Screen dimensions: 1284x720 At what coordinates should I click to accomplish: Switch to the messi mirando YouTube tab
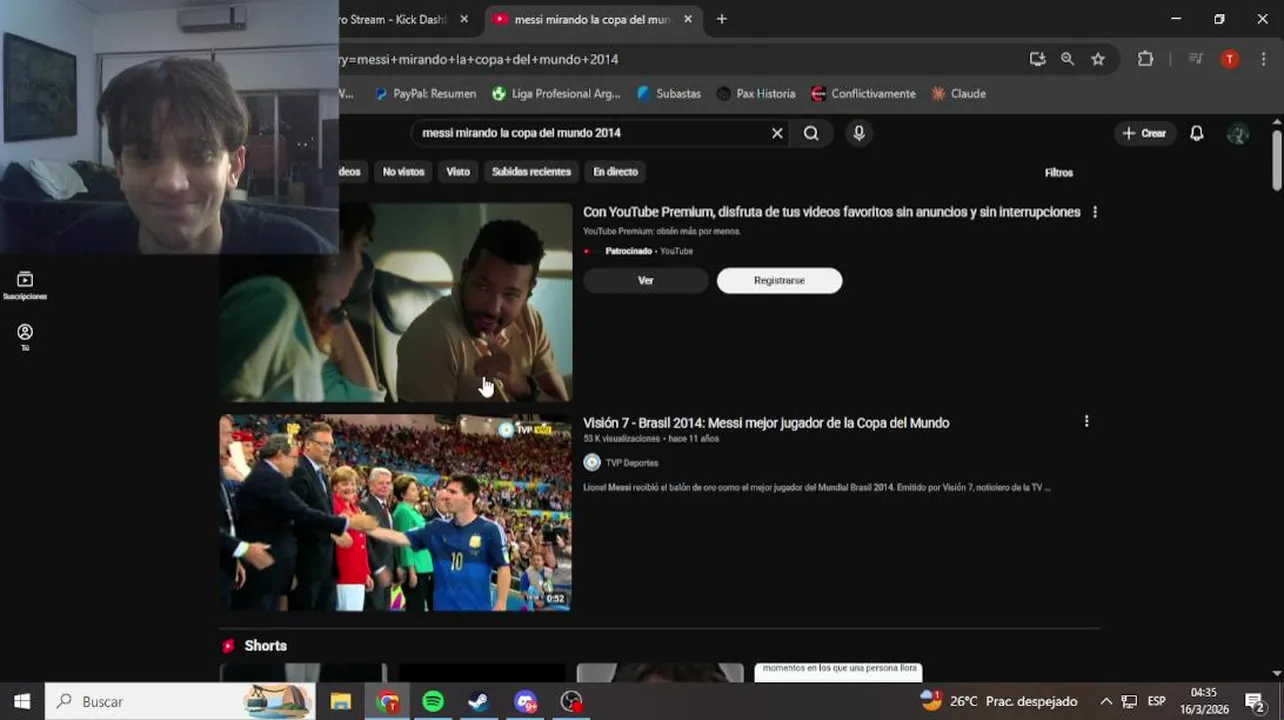point(594,19)
